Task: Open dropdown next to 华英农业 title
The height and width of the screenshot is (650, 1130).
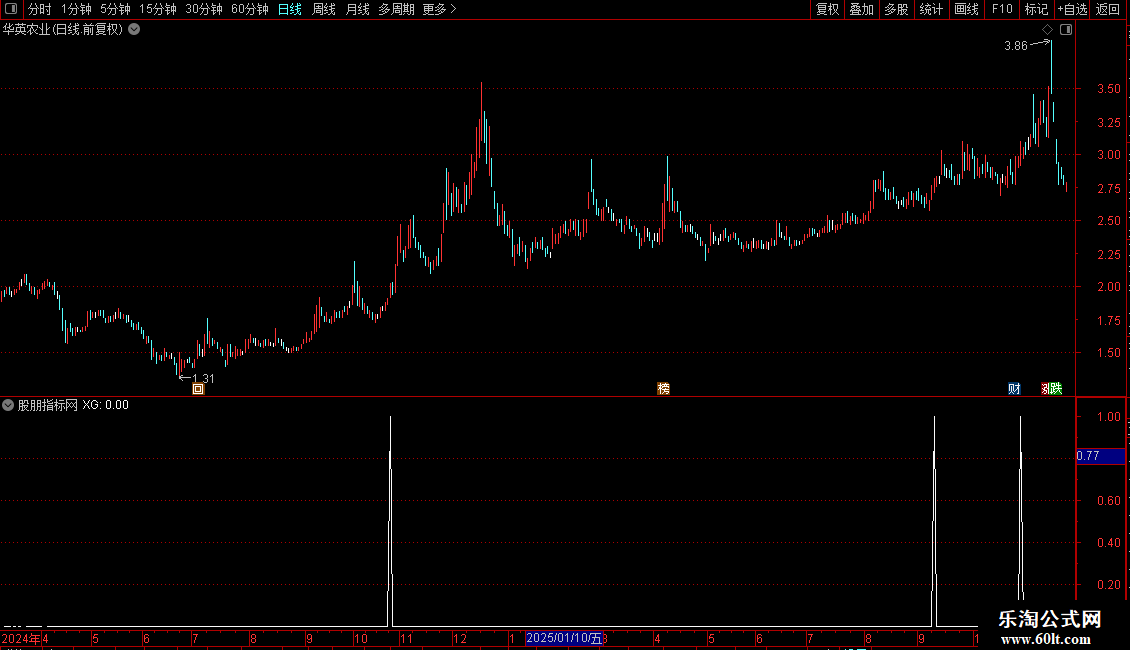Action: [134, 30]
